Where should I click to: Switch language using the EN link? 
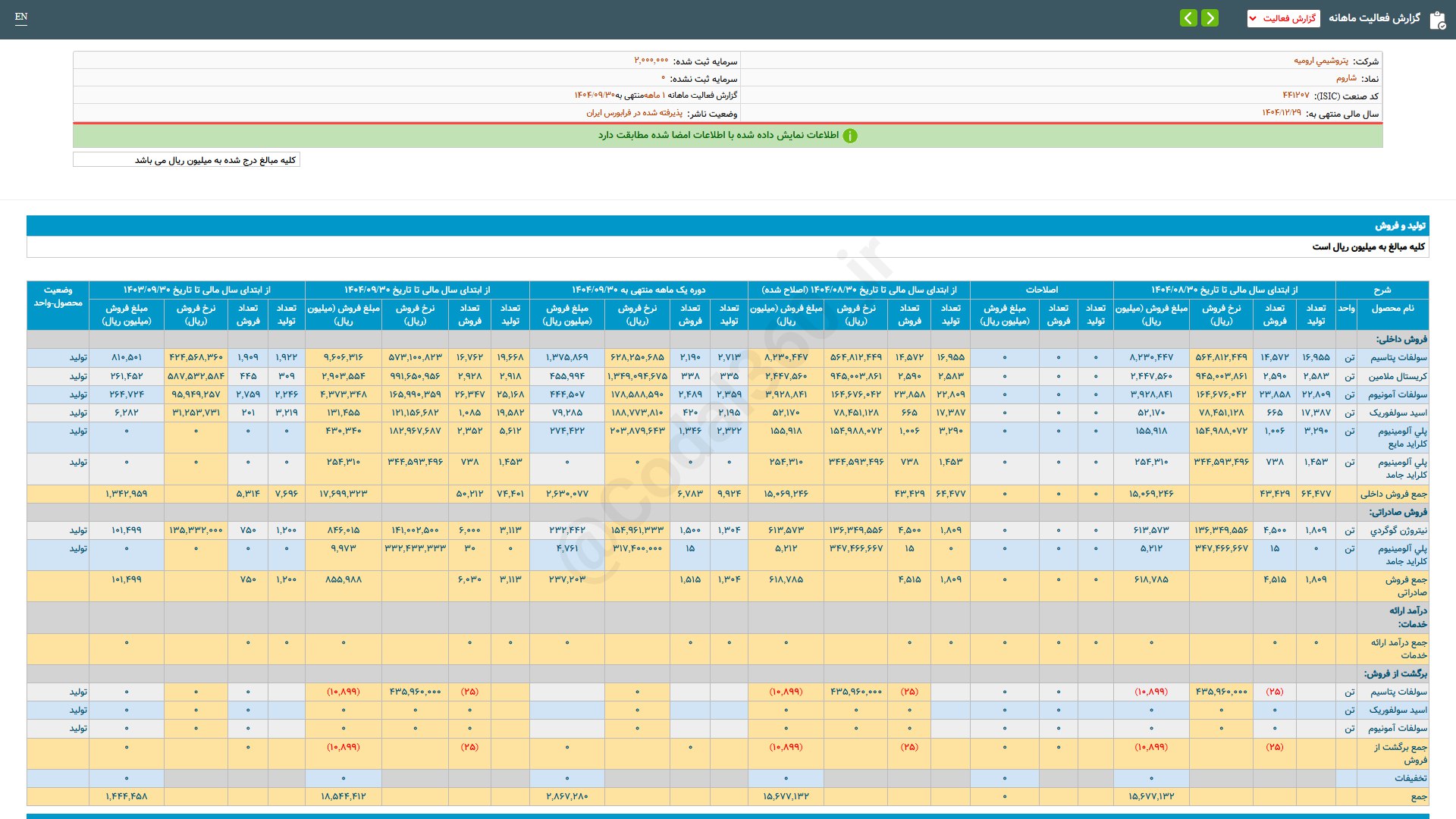click(21, 17)
